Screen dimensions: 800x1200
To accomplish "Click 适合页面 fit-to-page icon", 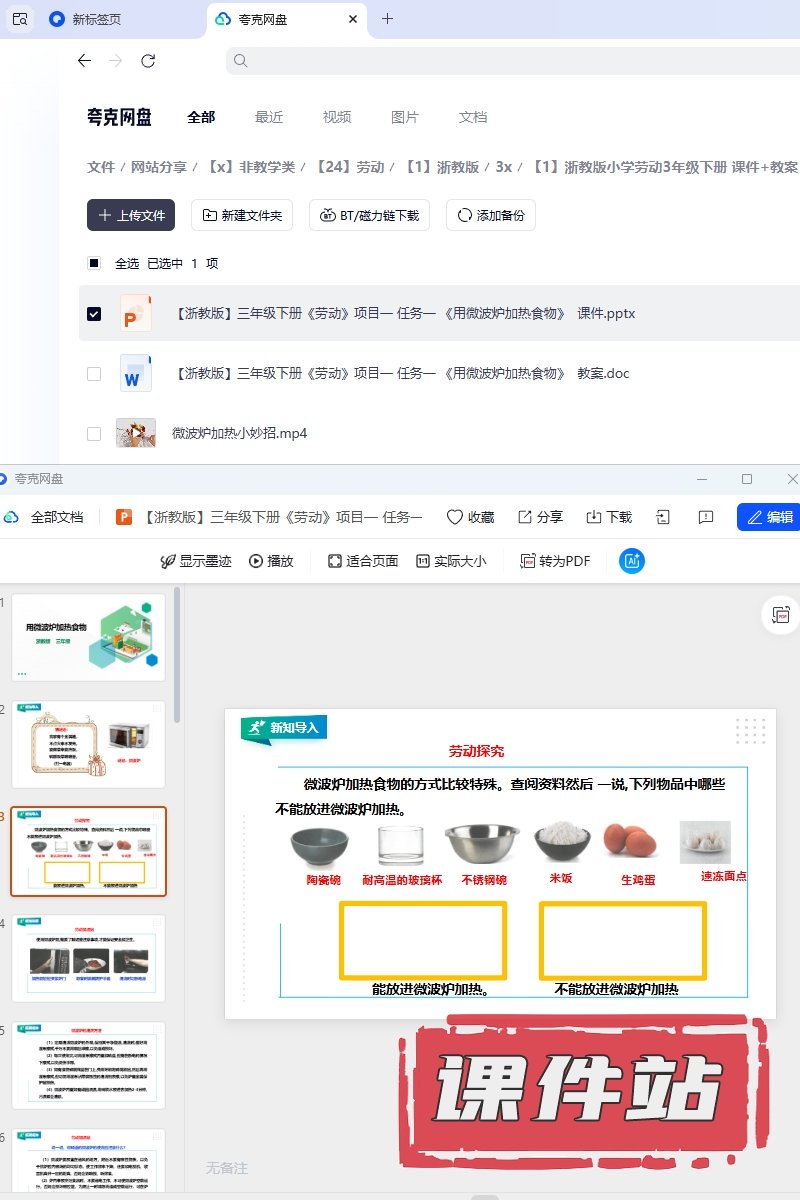I will 335,561.
